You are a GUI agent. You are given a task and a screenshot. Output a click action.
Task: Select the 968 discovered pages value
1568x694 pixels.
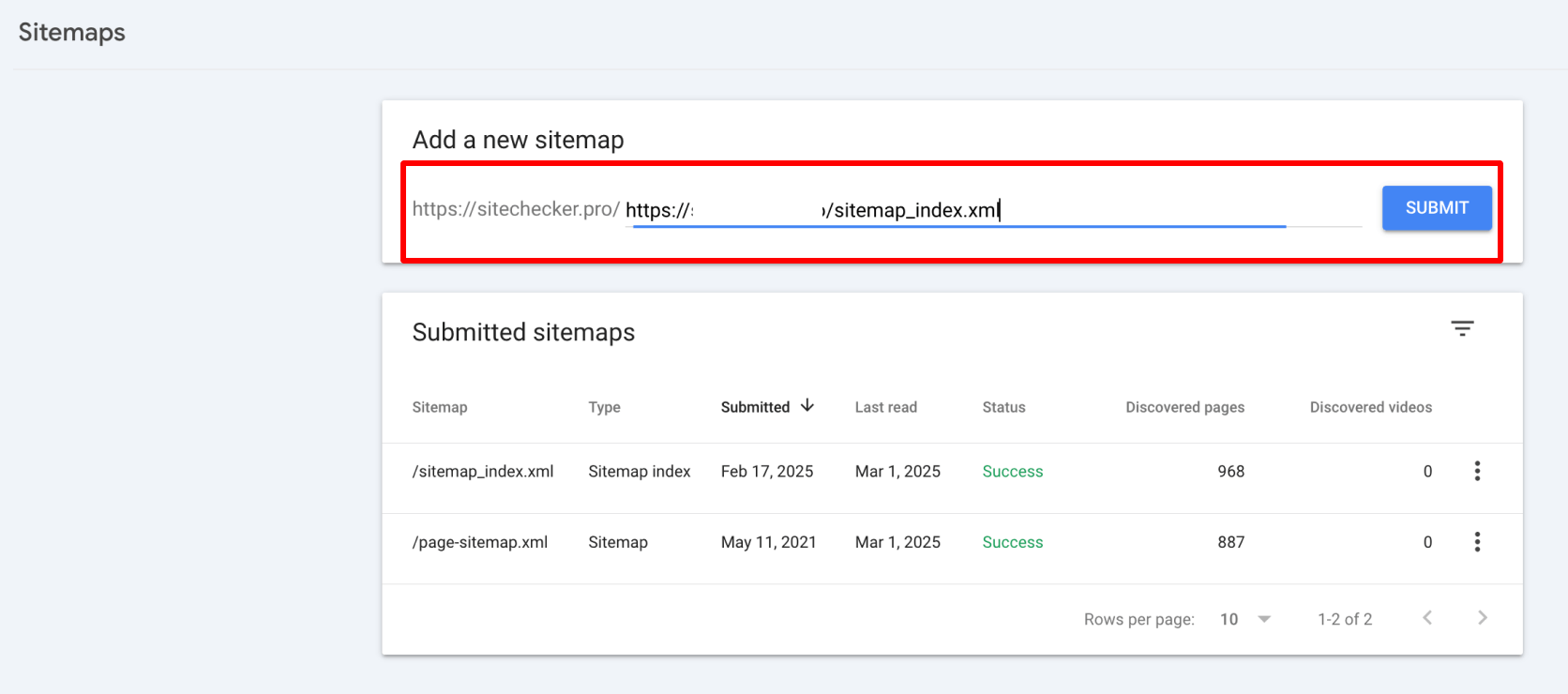click(x=1231, y=471)
